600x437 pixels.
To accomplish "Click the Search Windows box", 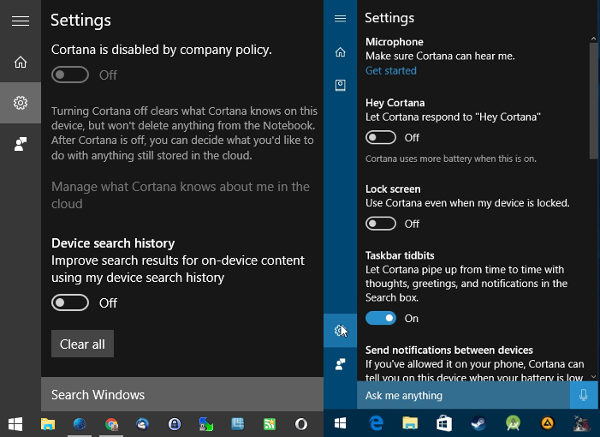I will click(x=182, y=395).
